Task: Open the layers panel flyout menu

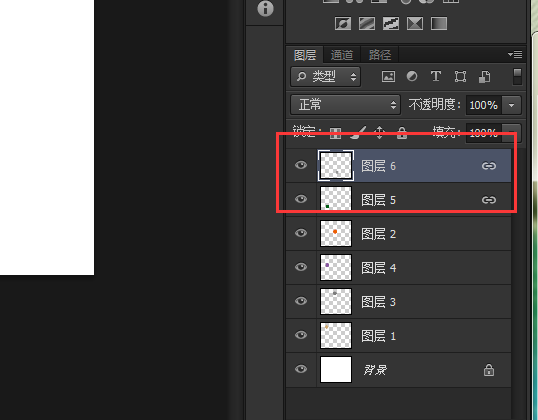Action: (x=515, y=54)
